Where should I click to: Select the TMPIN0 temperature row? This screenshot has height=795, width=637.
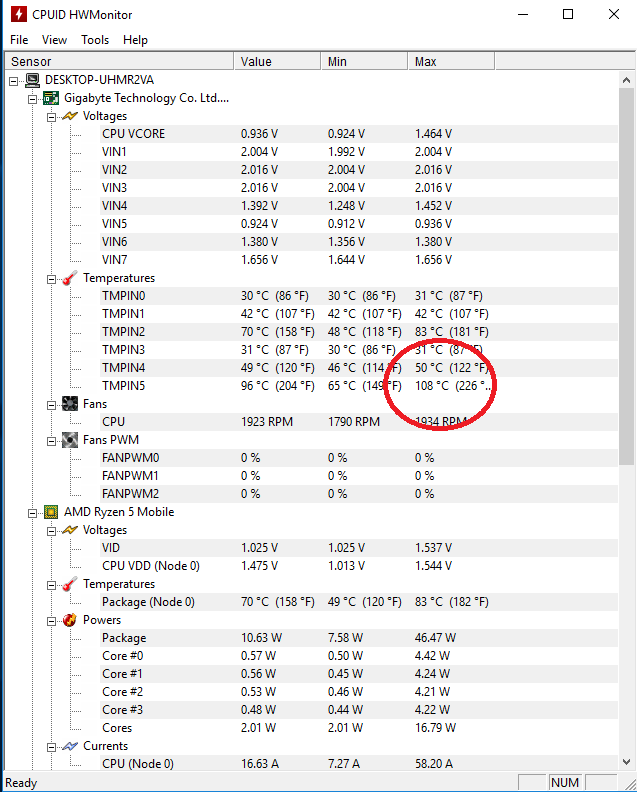click(359, 296)
